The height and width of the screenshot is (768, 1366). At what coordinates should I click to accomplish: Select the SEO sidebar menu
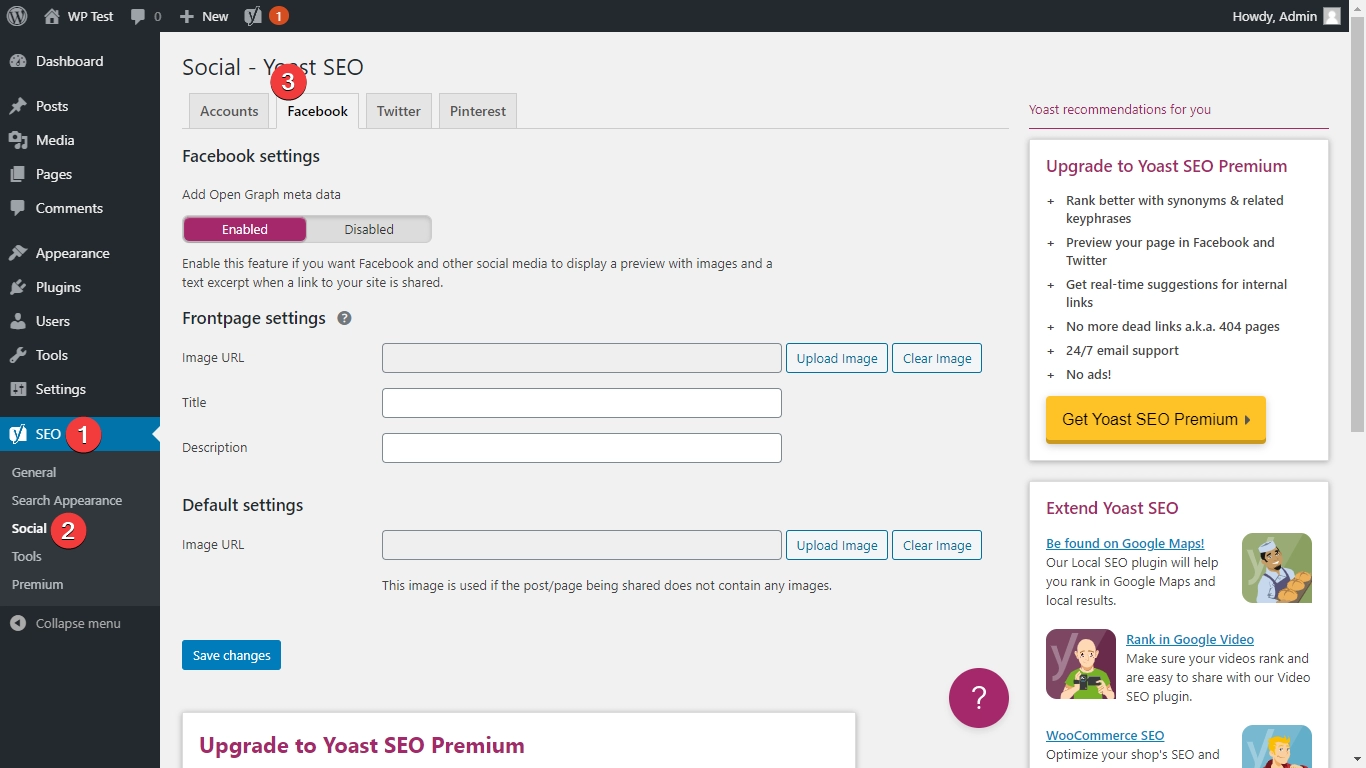(x=80, y=434)
